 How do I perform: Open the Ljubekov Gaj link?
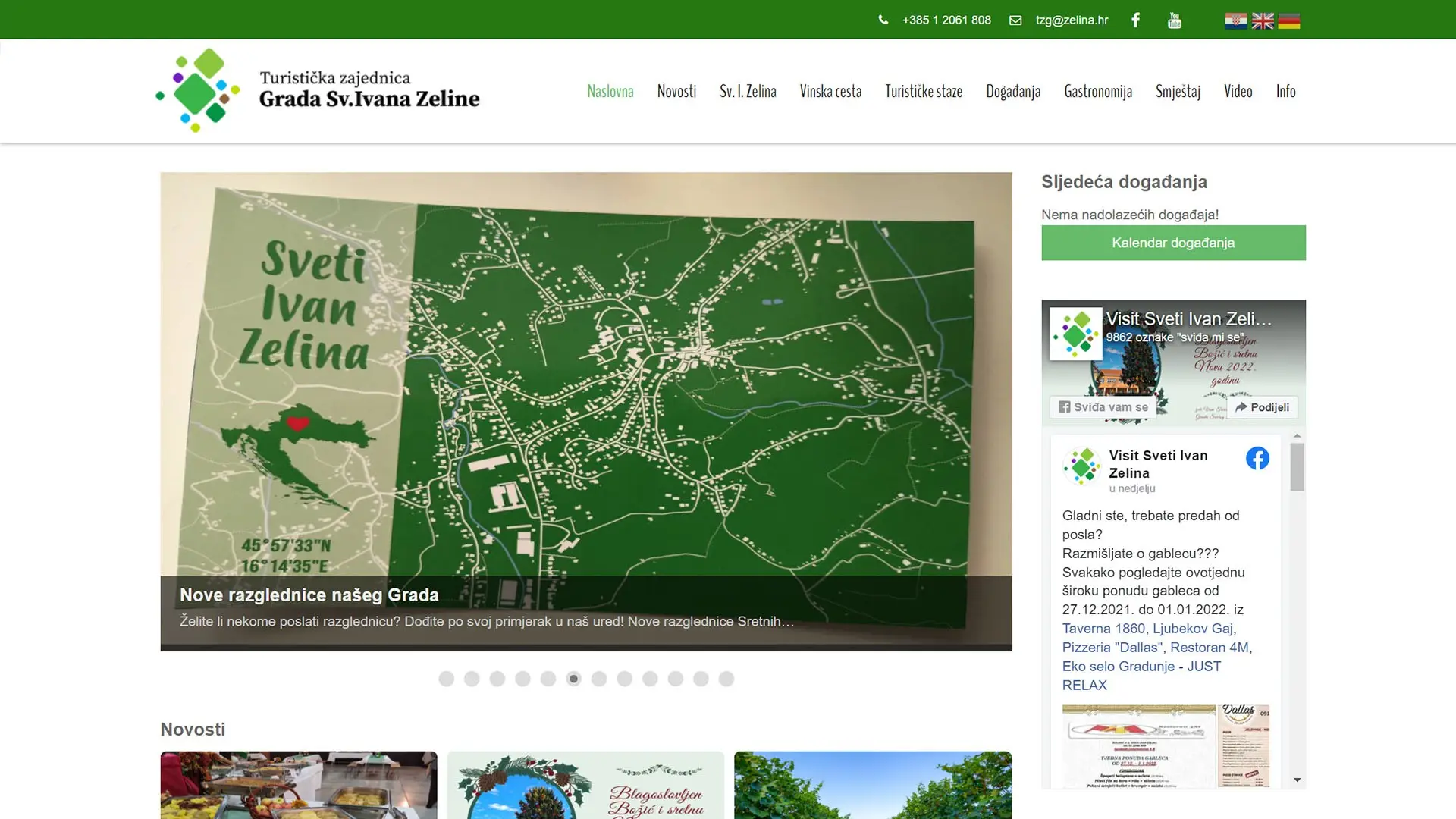1193,629
